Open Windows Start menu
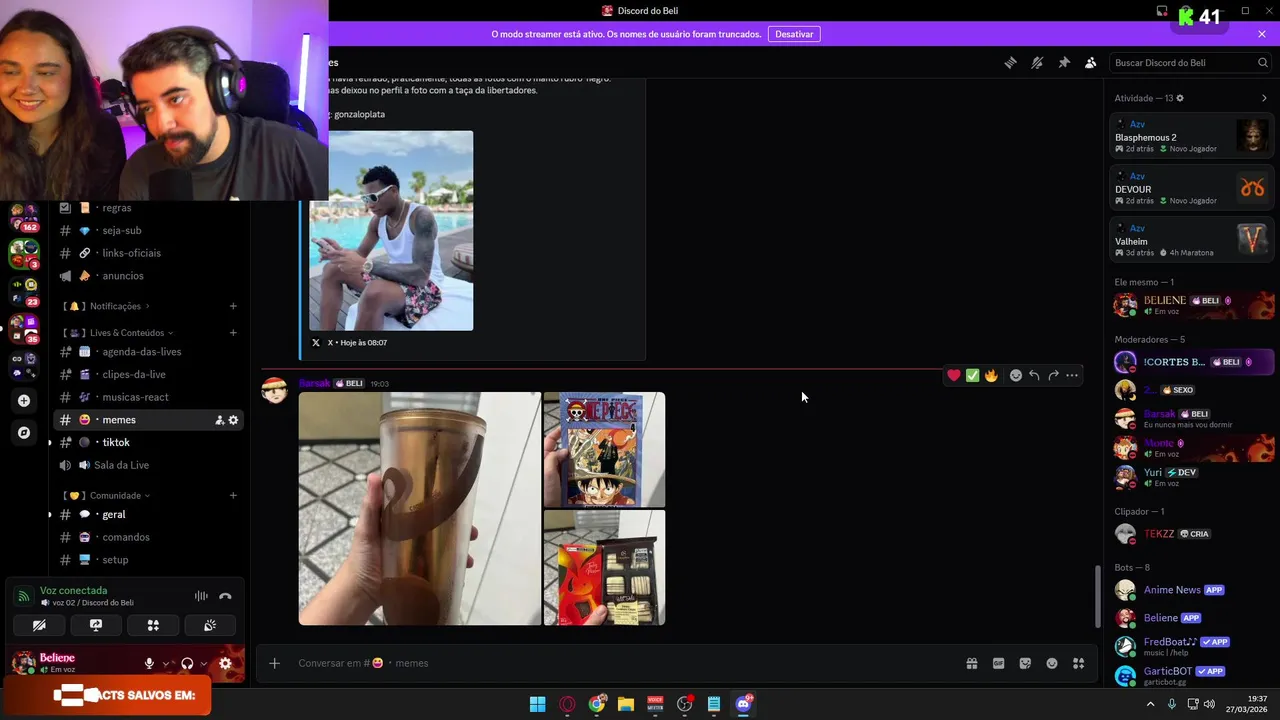Viewport: 1280px width, 720px height. pyautogui.click(x=537, y=704)
